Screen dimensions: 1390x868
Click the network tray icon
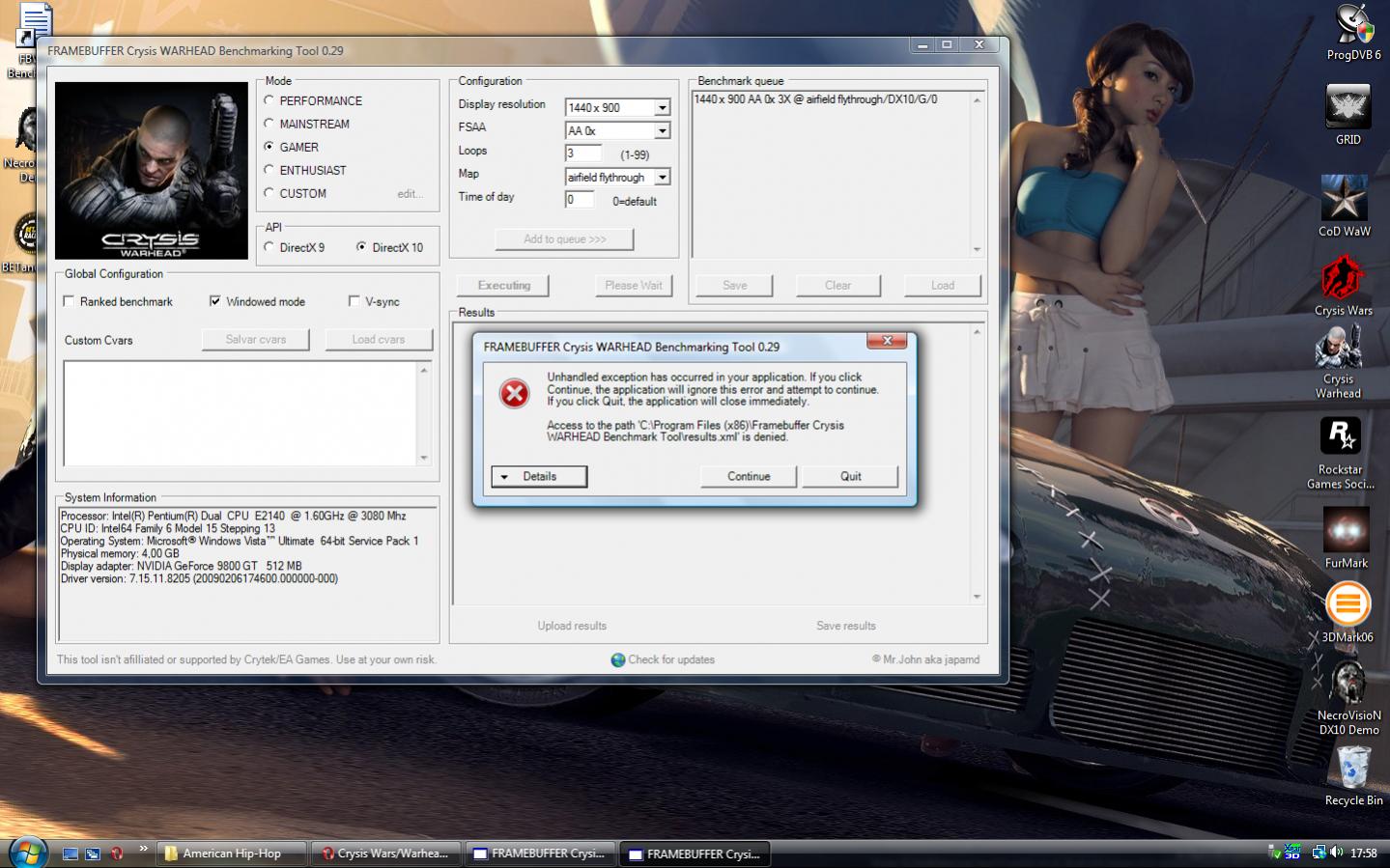click(1319, 852)
